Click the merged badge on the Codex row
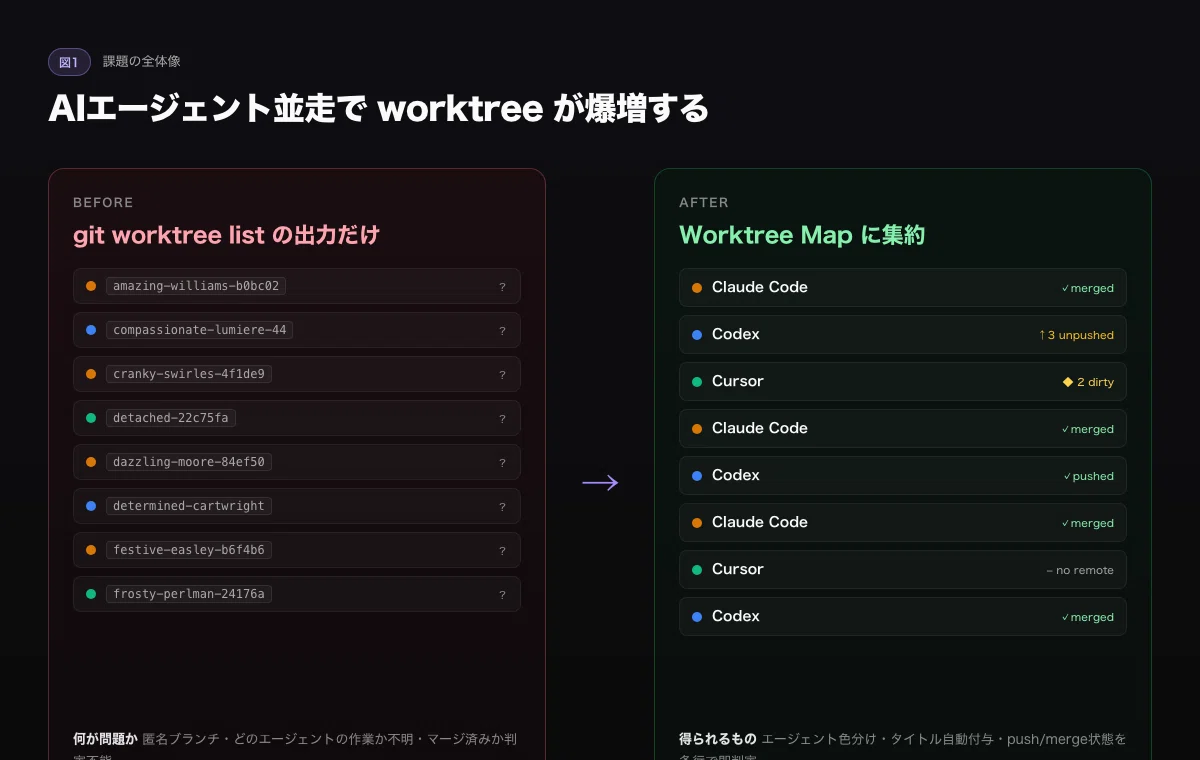 pyautogui.click(x=1087, y=617)
